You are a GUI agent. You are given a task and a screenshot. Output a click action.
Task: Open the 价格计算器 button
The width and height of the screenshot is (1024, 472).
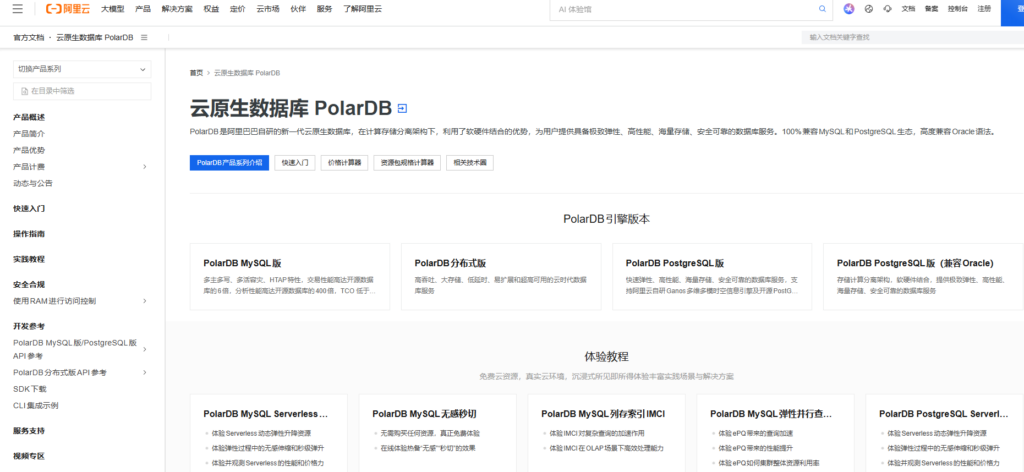coord(345,163)
